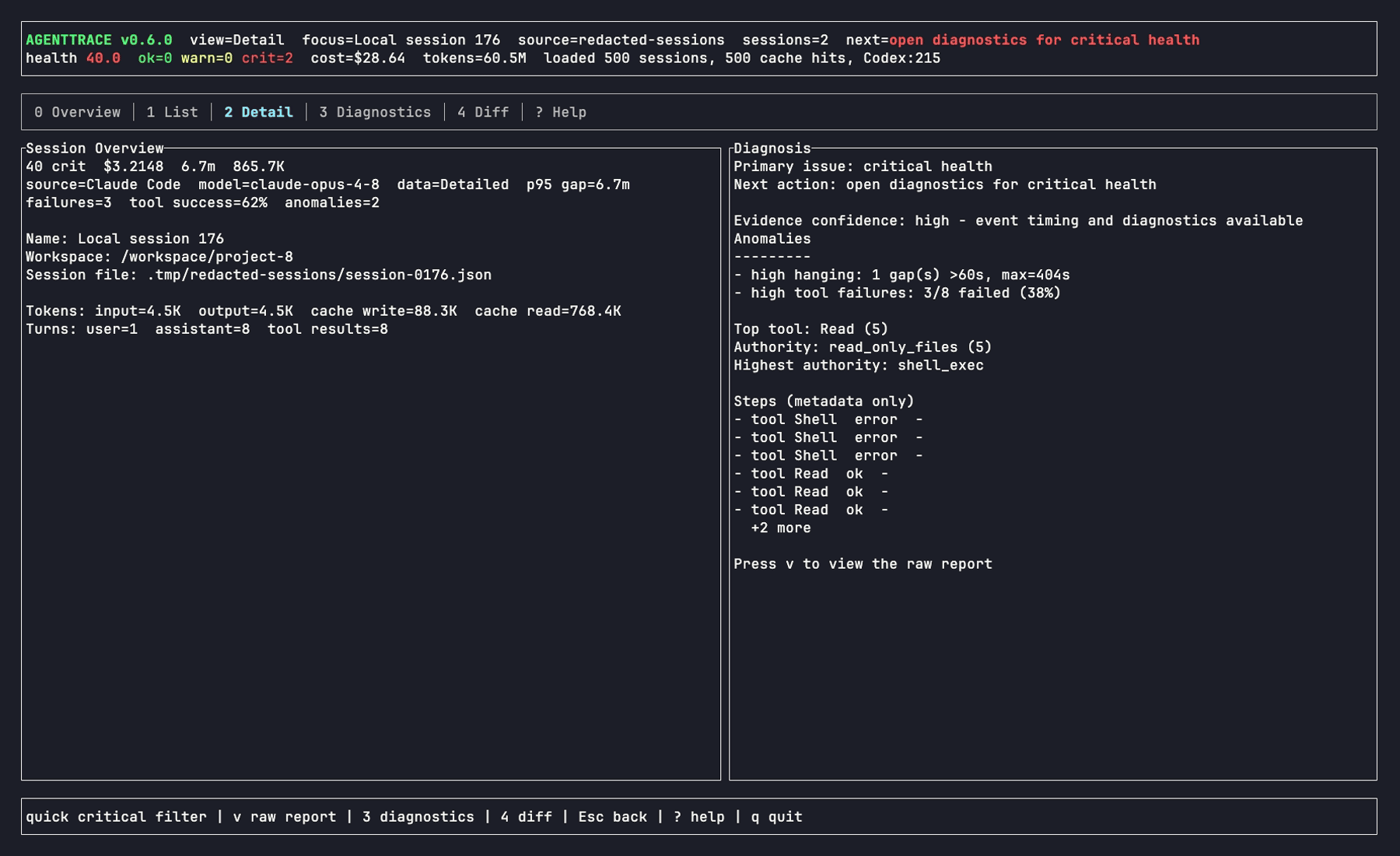This screenshot has width=1400, height=856.
Task: Click '4 diff' in footer bar
Action: tap(527, 817)
